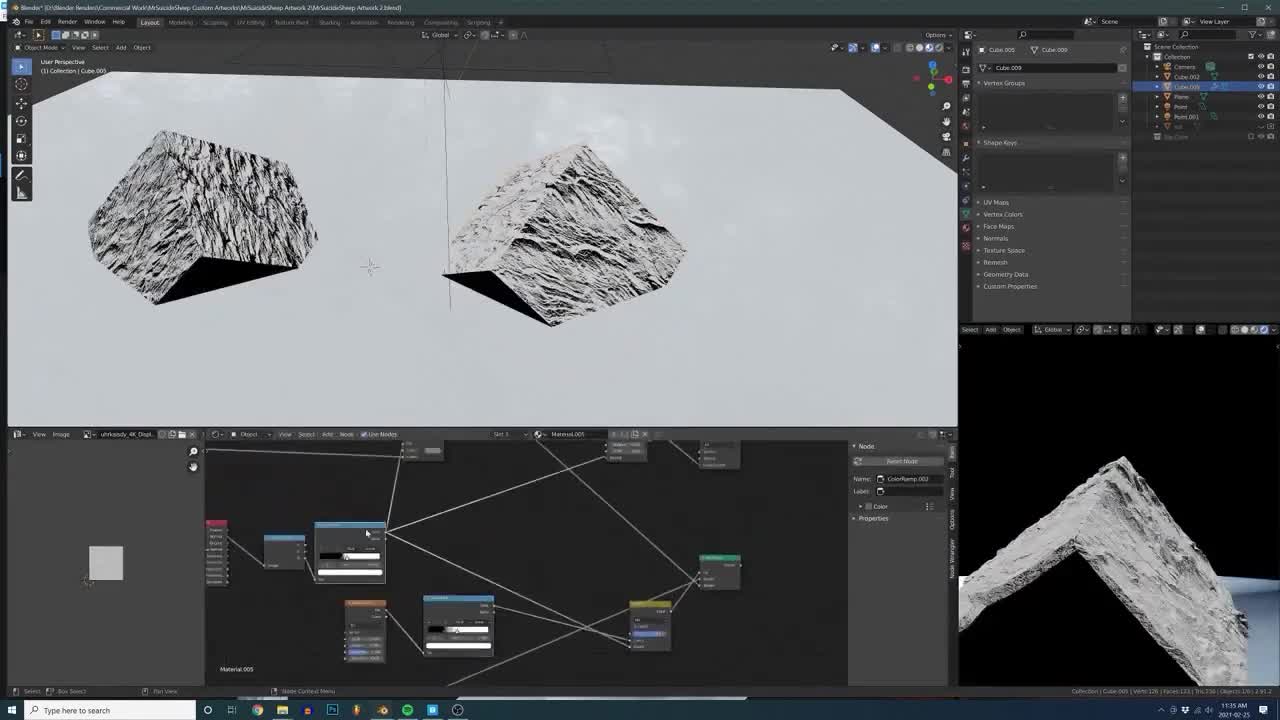Toggle the Collection exclude checkbox in outliner
This screenshot has width=1280, height=720.
coord(1250,57)
